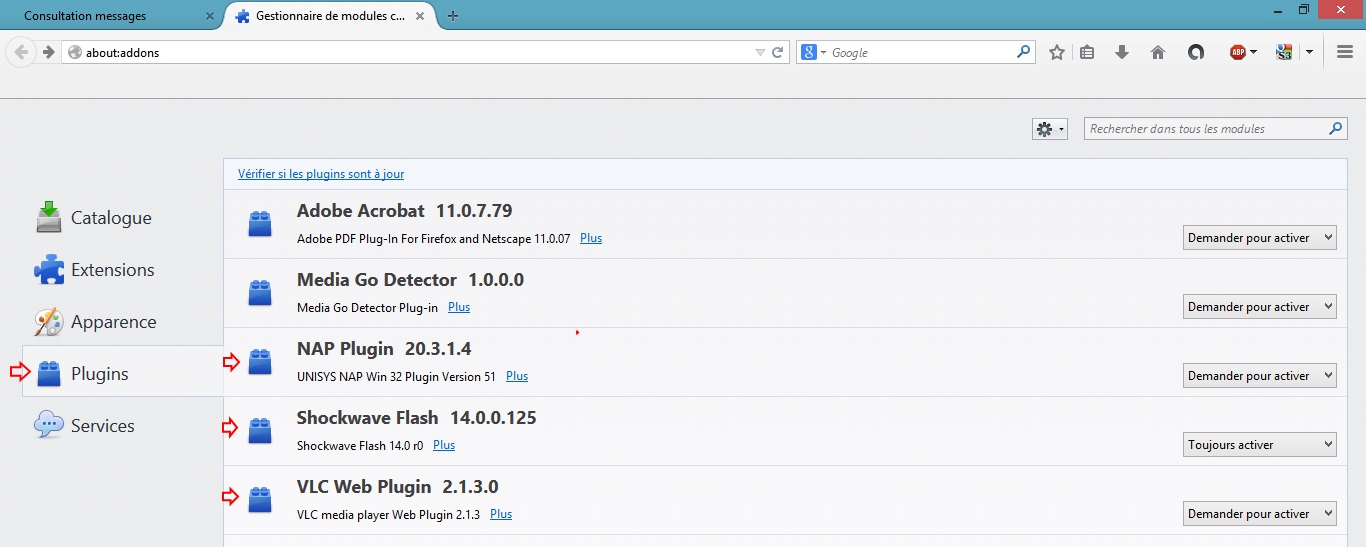Go forward with the forward arrow button
Image resolution: width=1366 pixels, height=547 pixels.
48,52
